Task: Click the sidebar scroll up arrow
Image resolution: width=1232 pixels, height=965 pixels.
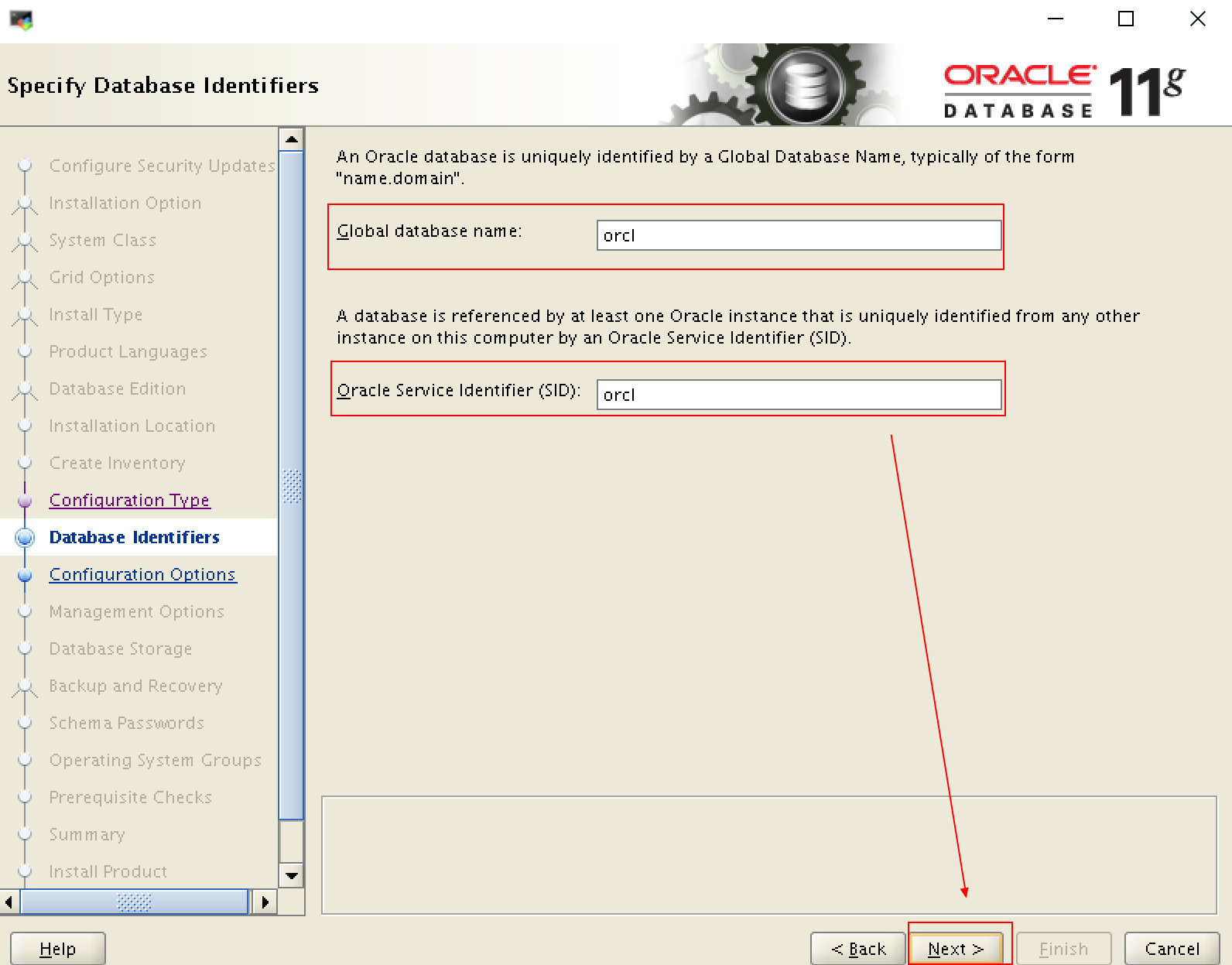Action: click(292, 139)
